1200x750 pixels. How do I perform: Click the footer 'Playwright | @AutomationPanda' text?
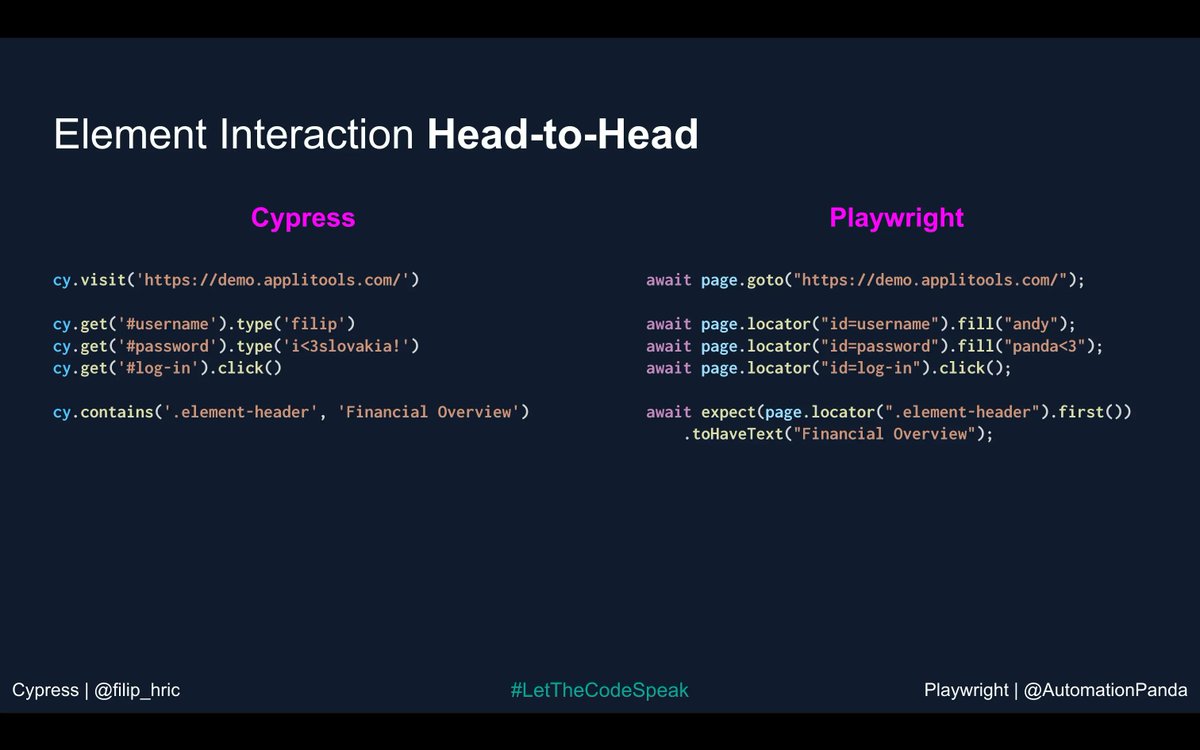[1056, 690]
